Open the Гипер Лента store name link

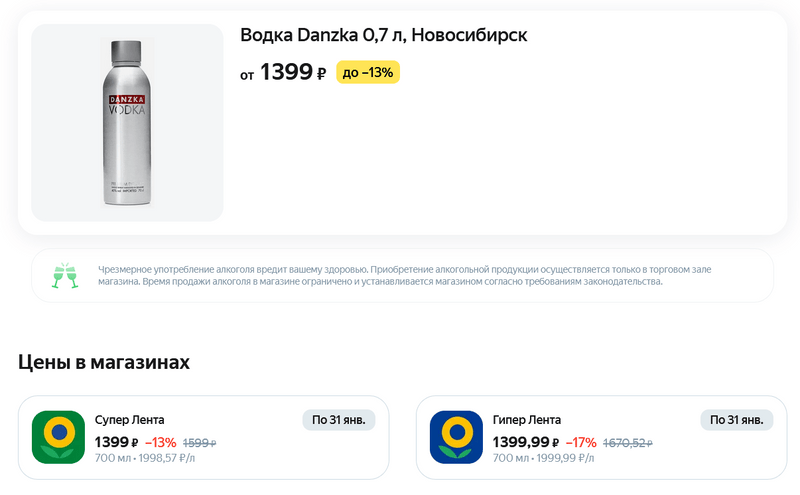pos(526,420)
